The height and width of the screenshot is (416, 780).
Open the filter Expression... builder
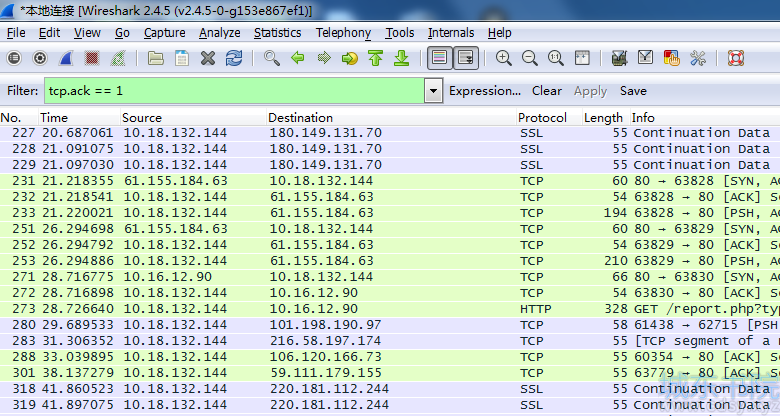point(485,91)
